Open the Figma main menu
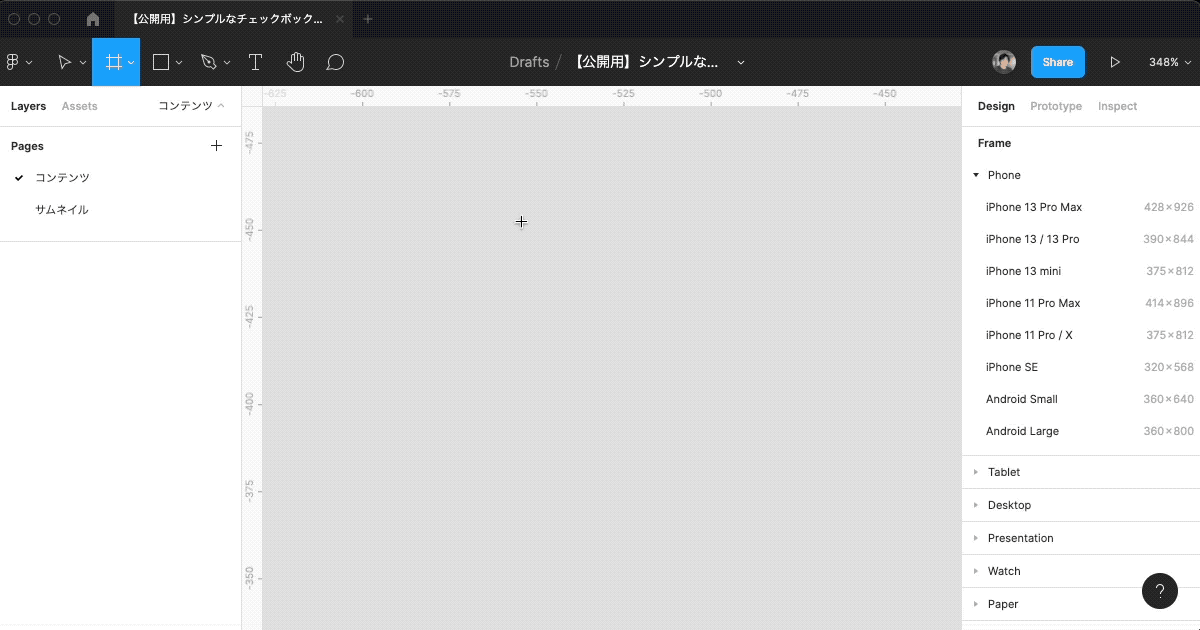The height and width of the screenshot is (630, 1200). 14,61
